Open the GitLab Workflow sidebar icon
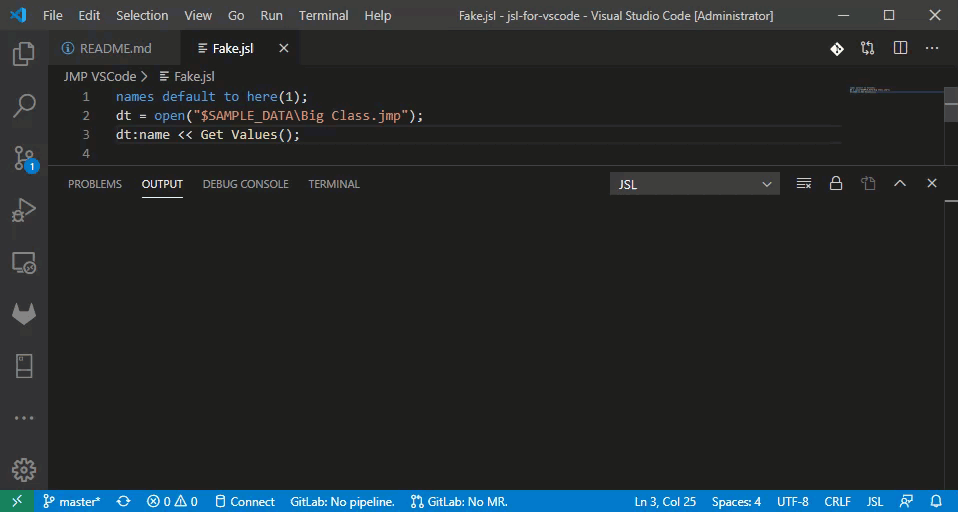Viewport: 958px width, 512px height. 24,314
